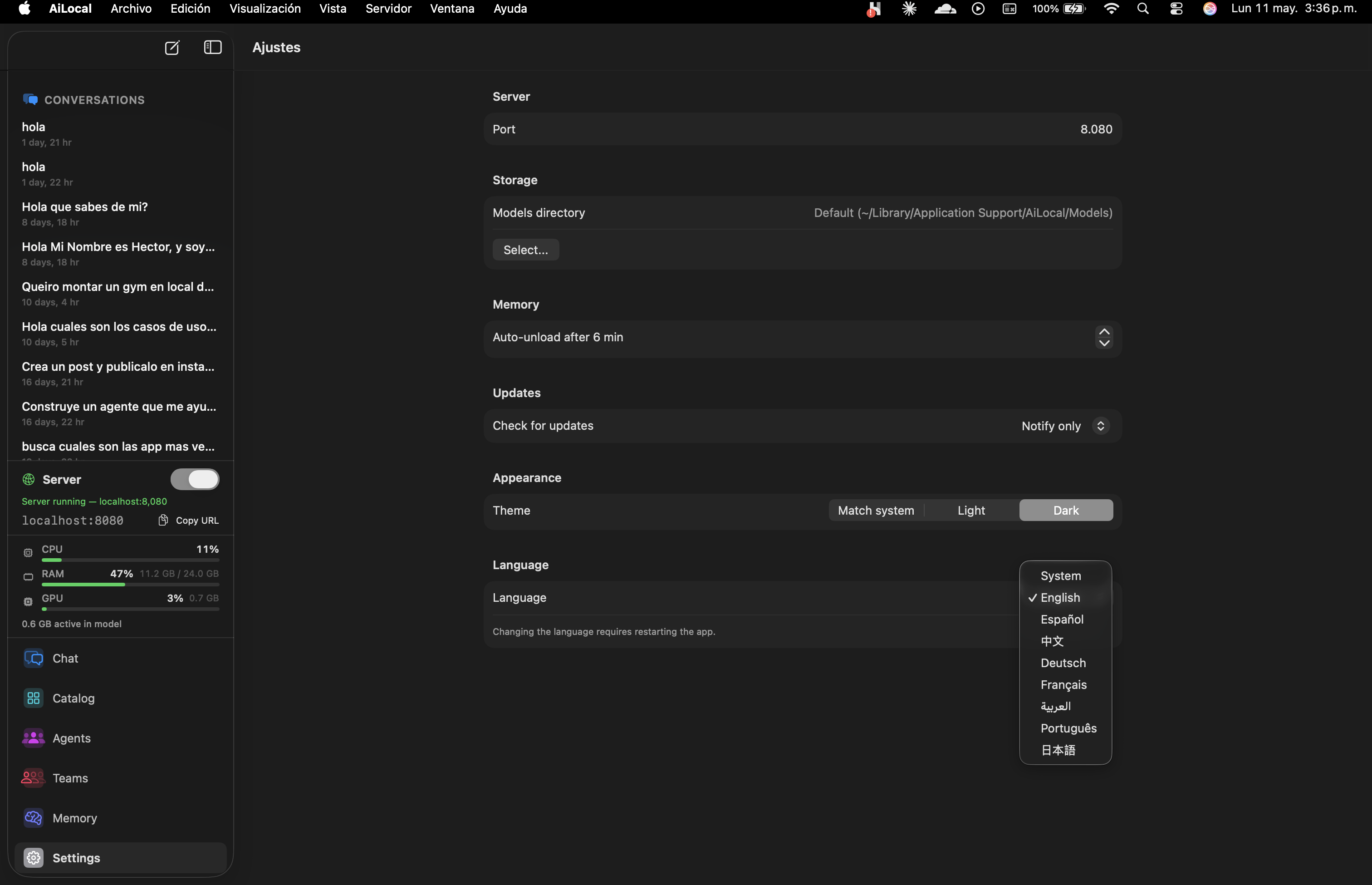Open the Agents people icon

33,738
